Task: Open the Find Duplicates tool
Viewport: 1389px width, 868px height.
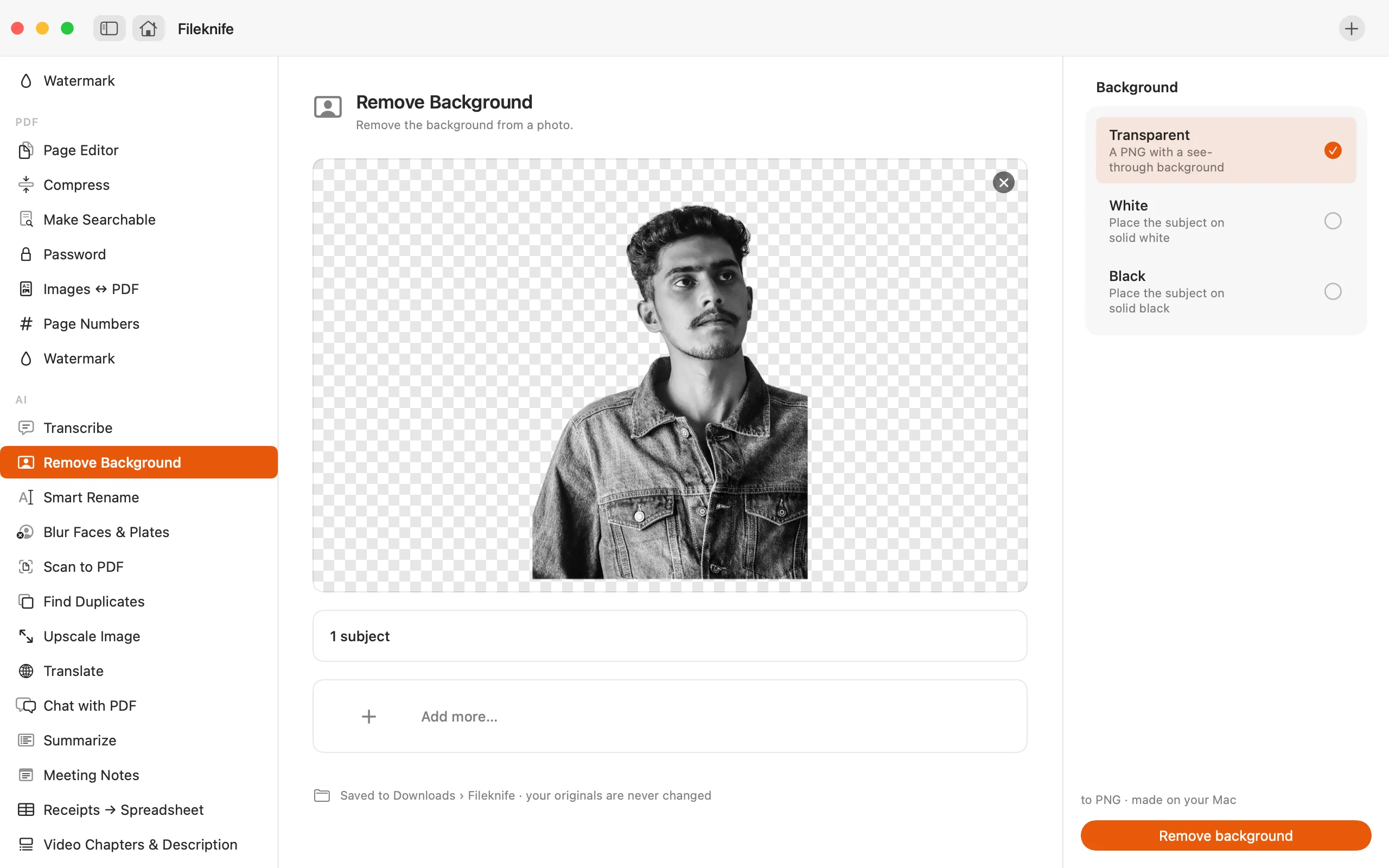Action: pos(139,601)
